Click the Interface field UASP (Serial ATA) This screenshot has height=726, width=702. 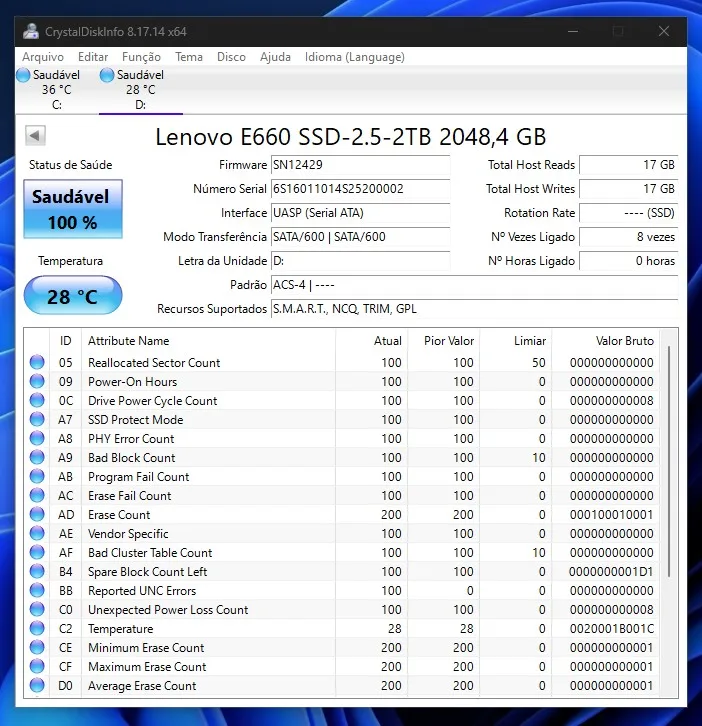360,213
